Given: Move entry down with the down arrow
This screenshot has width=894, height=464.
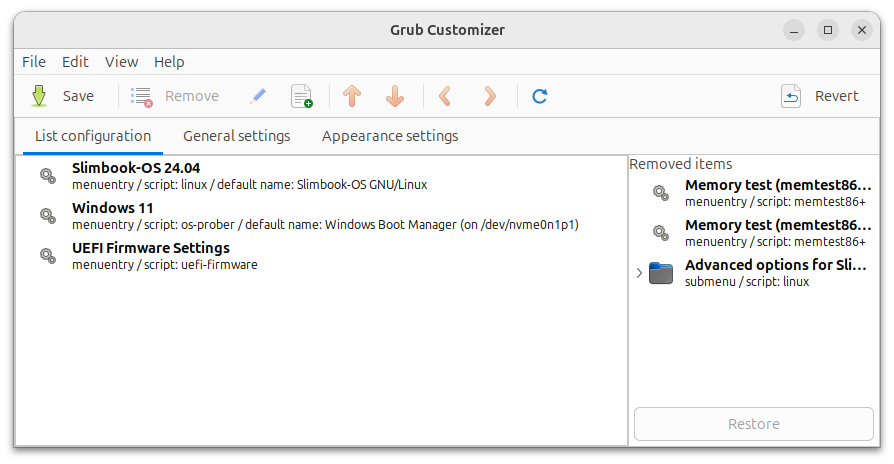Looking at the screenshot, I should 395,96.
